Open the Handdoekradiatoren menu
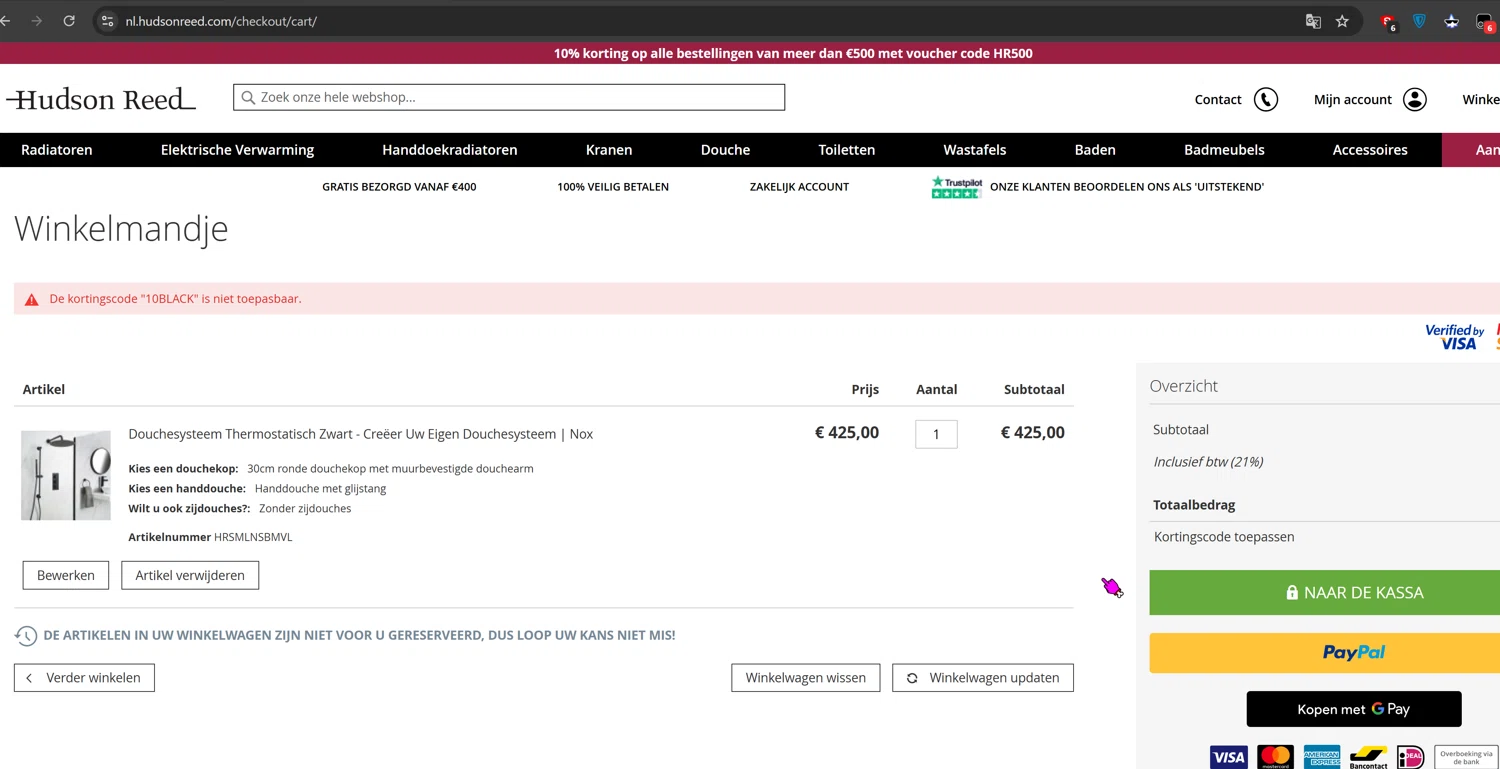 [450, 150]
